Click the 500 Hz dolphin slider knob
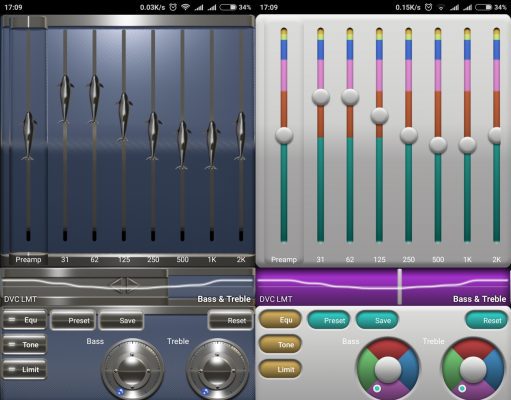Screen dimensions: 511x400 [182, 145]
